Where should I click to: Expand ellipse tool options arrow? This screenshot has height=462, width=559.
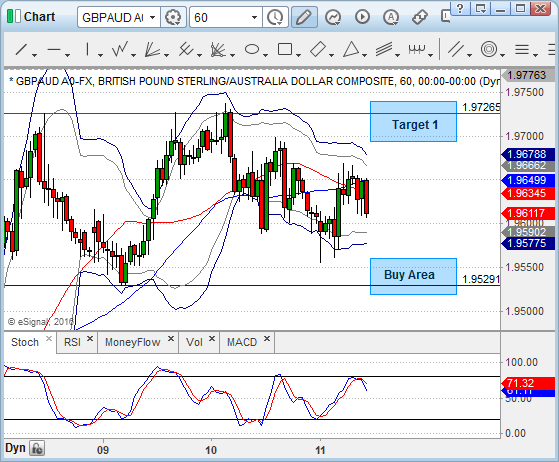[265, 55]
